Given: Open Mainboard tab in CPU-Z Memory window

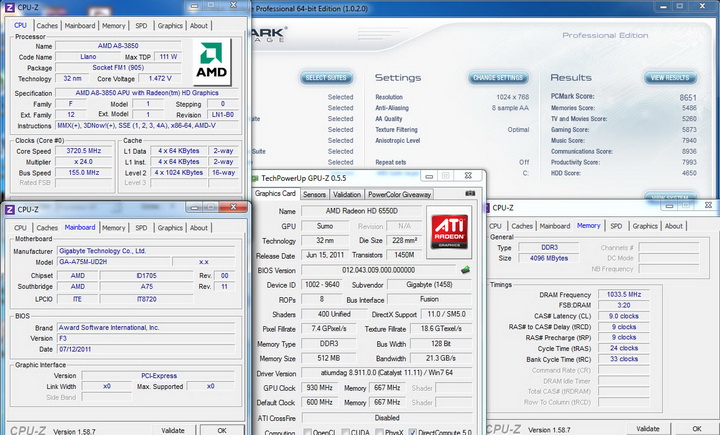Looking at the screenshot, I should tap(555, 226).
